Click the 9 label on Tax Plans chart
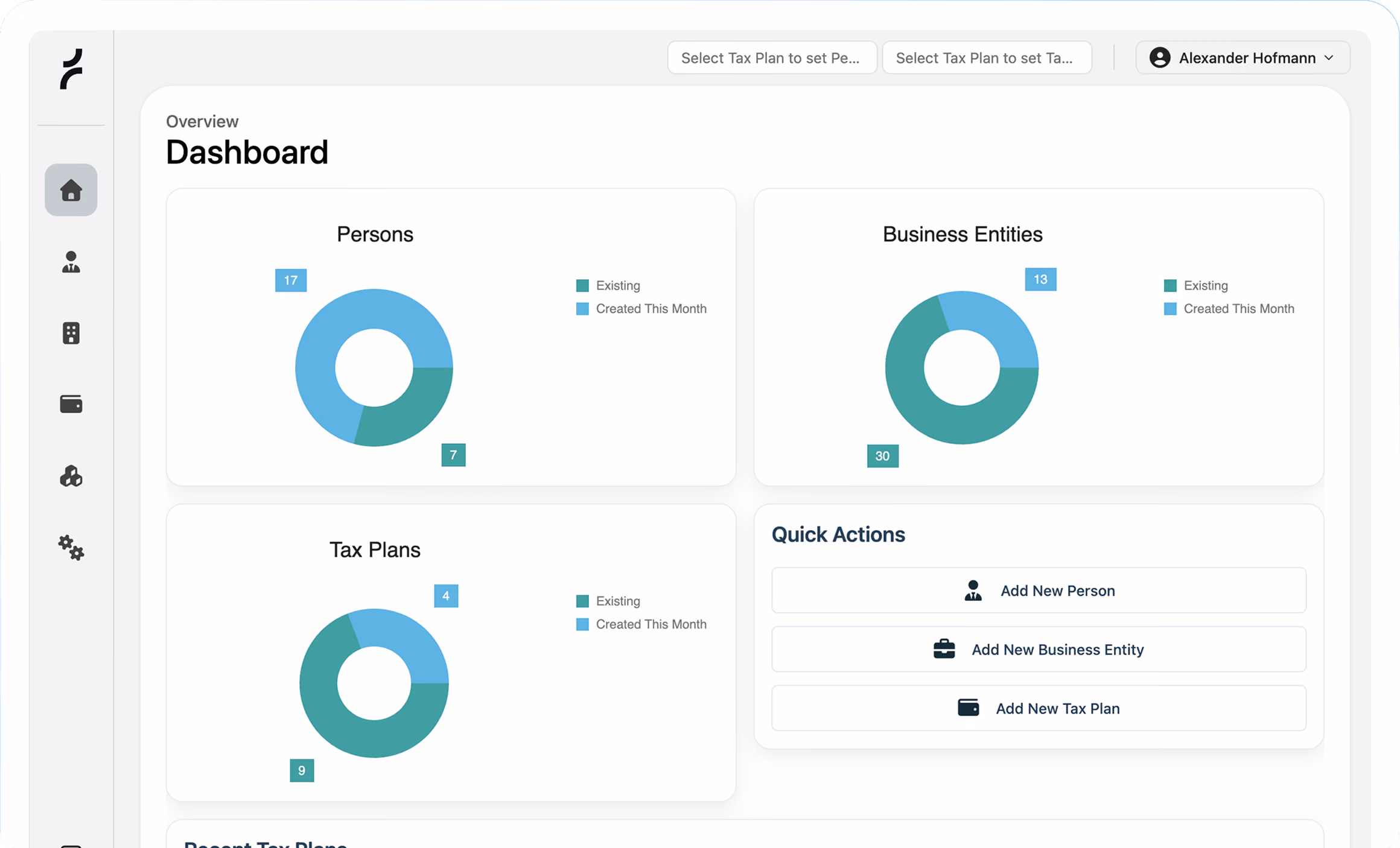1400x848 pixels. click(x=302, y=770)
